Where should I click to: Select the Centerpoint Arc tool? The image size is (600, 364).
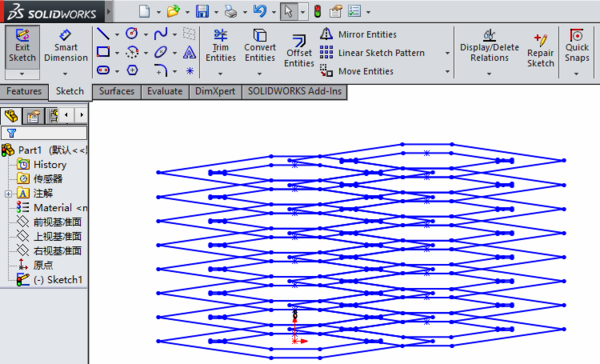pyautogui.click(x=132, y=52)
